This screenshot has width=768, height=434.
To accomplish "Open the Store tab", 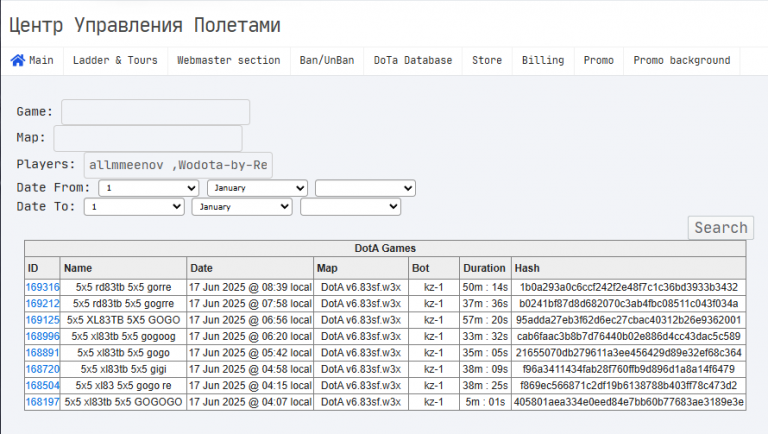I will 487,60.
